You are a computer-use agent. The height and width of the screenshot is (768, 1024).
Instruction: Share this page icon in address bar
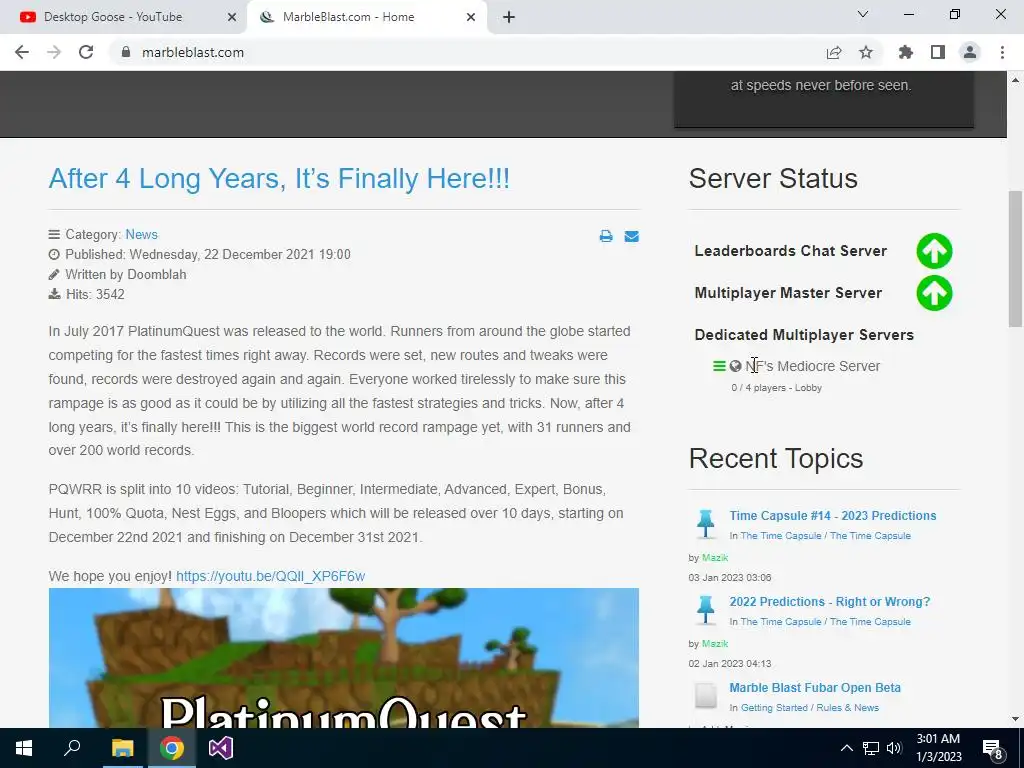click(x=834, y=52)
